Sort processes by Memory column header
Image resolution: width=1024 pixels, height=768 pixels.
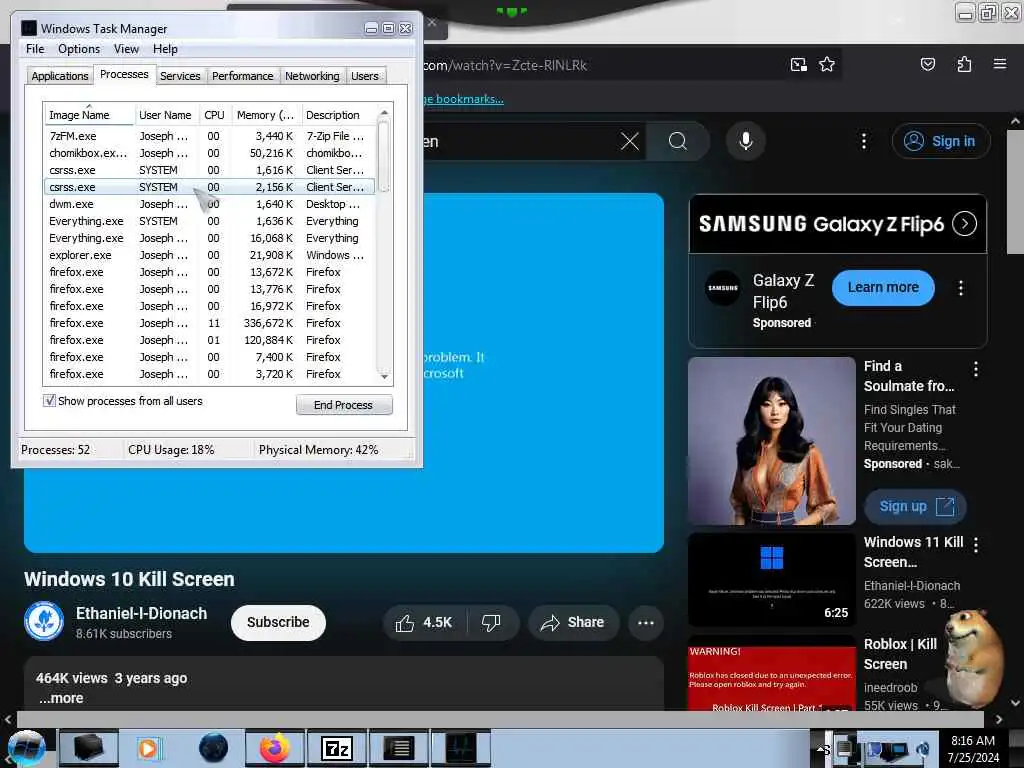pos(265,115)
